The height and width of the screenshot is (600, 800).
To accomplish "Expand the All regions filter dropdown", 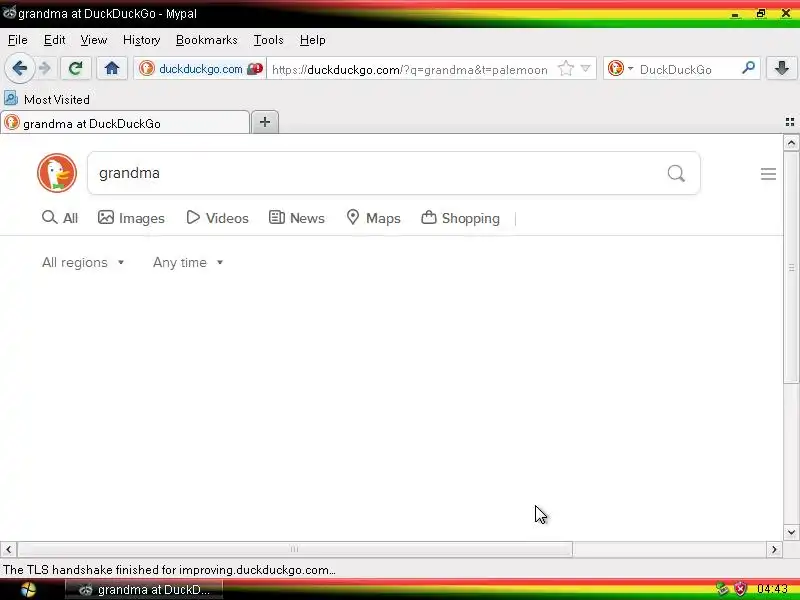I will click(x=83, y=263).
